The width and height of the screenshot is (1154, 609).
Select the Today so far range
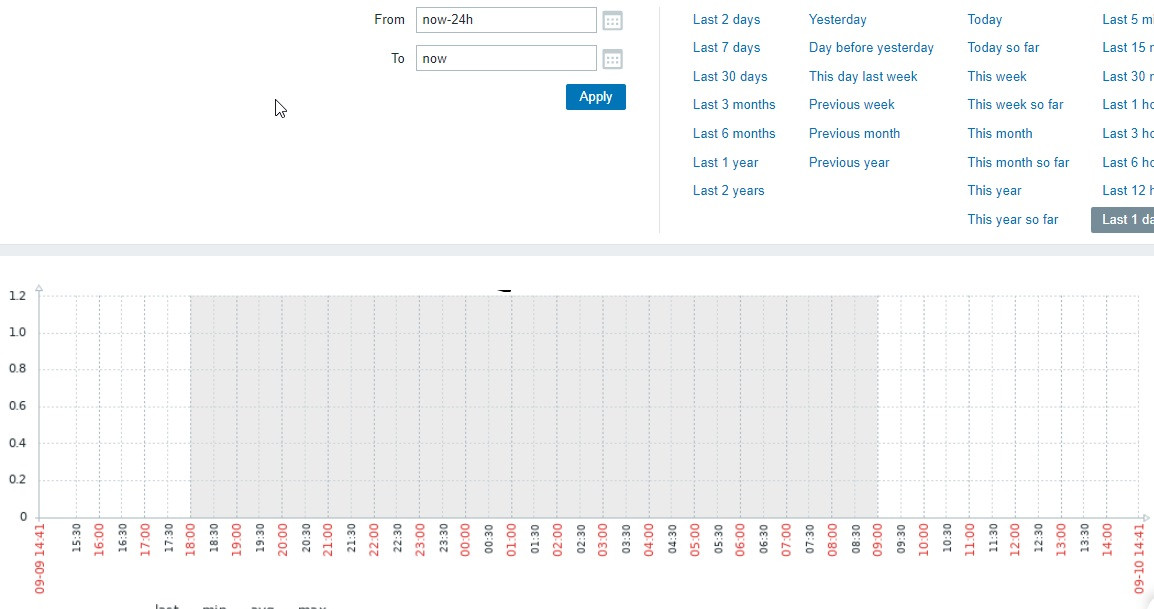coord(1003,47)
